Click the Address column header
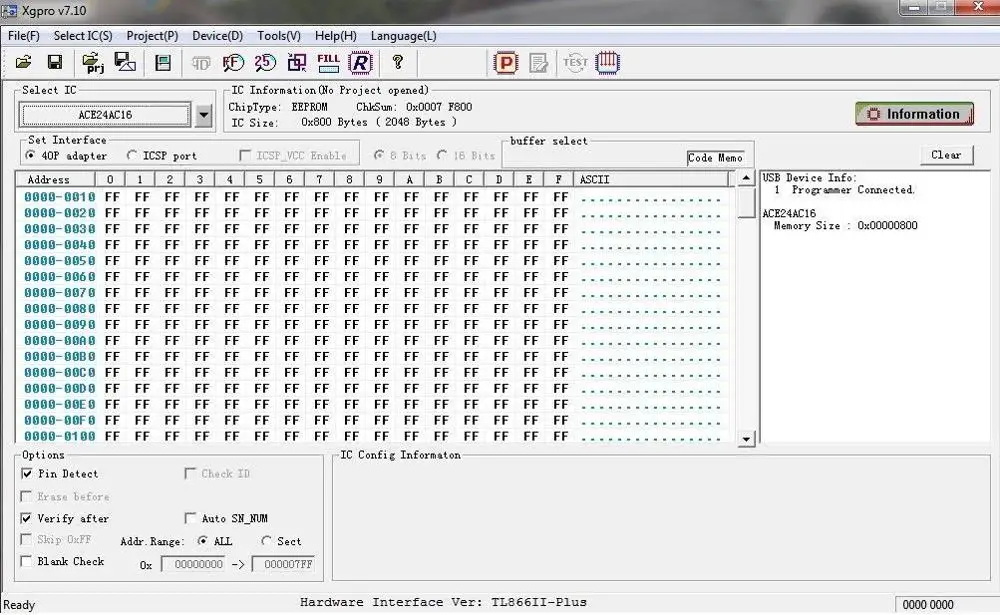Image resolution: width=1000 pixels, height=615 pixels. (55, 179)
